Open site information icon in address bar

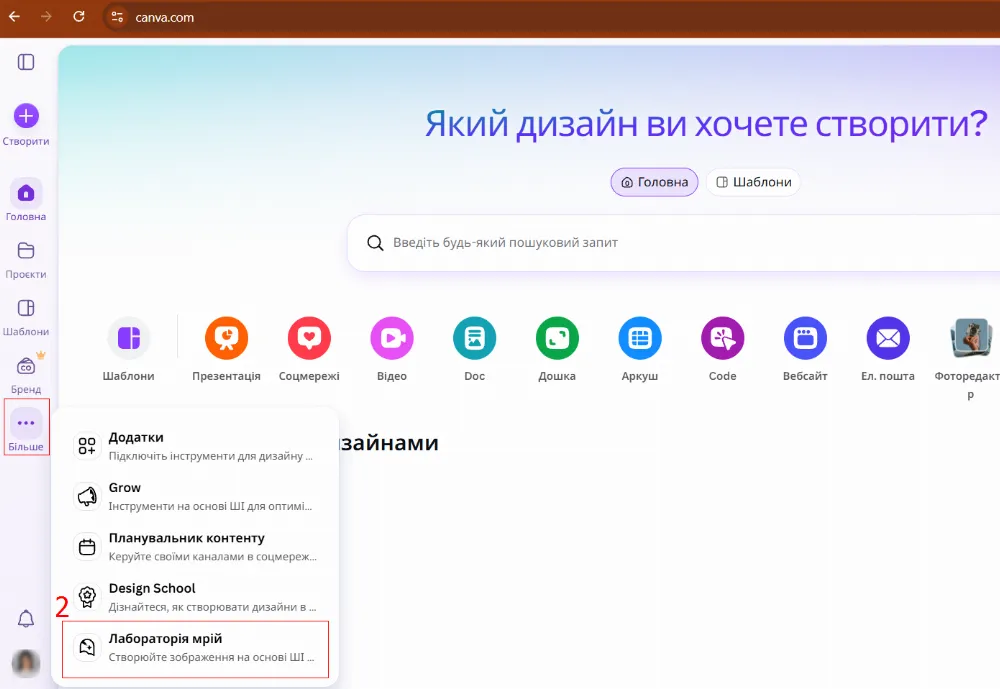(117, 17)
